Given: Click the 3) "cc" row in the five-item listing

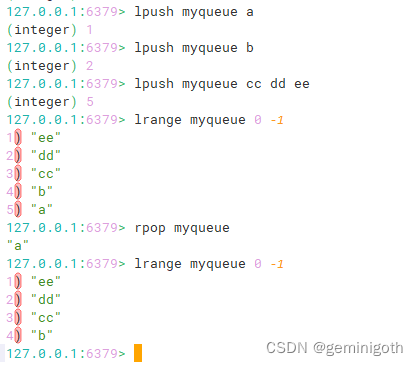Looking at the screenshot, I should point(34,174).
